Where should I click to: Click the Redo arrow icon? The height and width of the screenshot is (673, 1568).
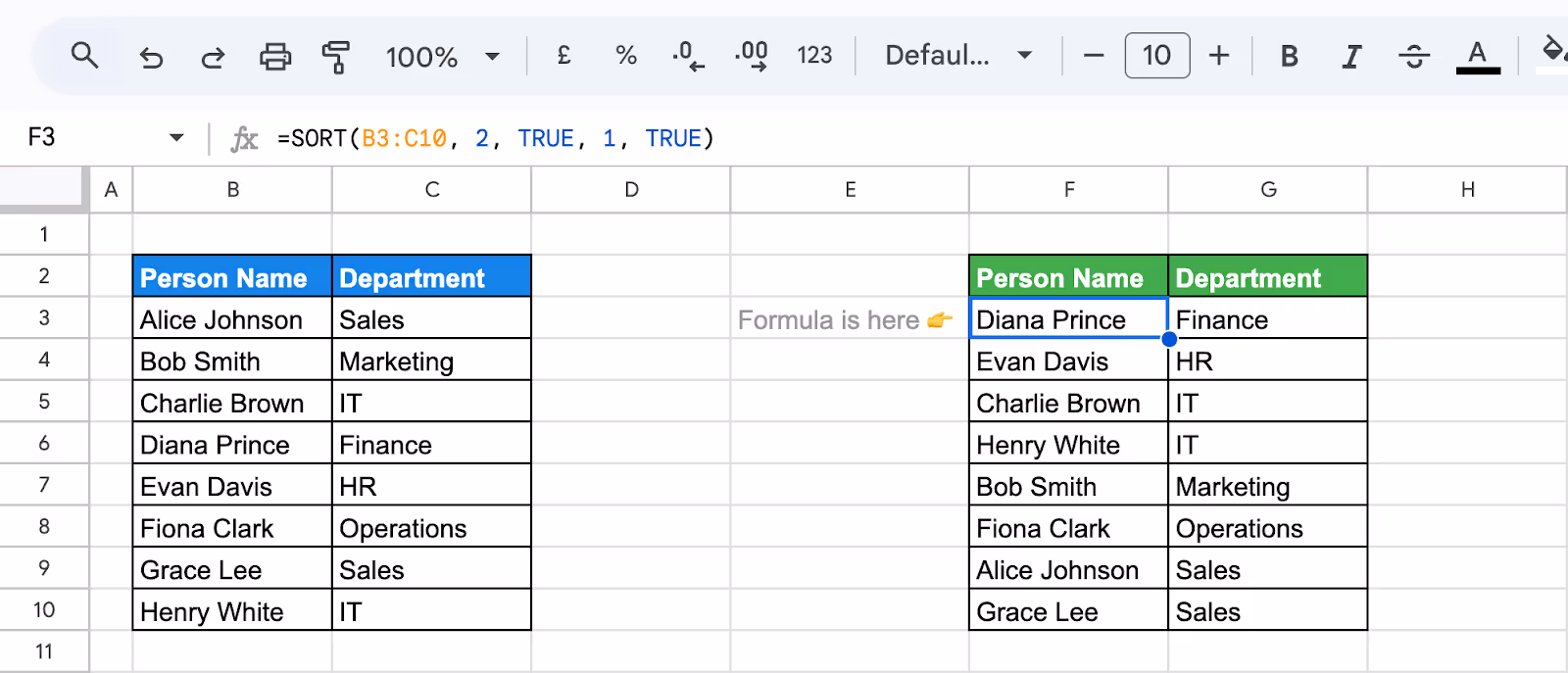213,57
